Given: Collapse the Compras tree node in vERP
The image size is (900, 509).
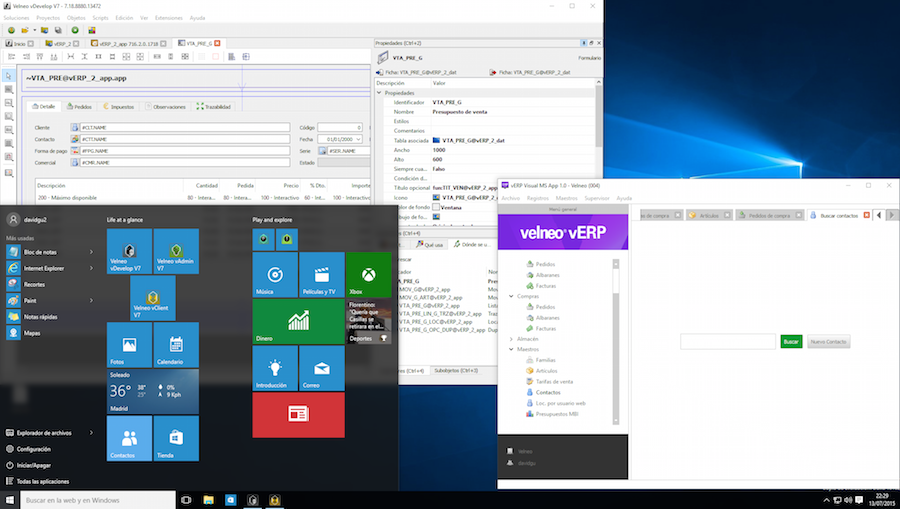Looking at the screenshot, I should pos(511,296).
